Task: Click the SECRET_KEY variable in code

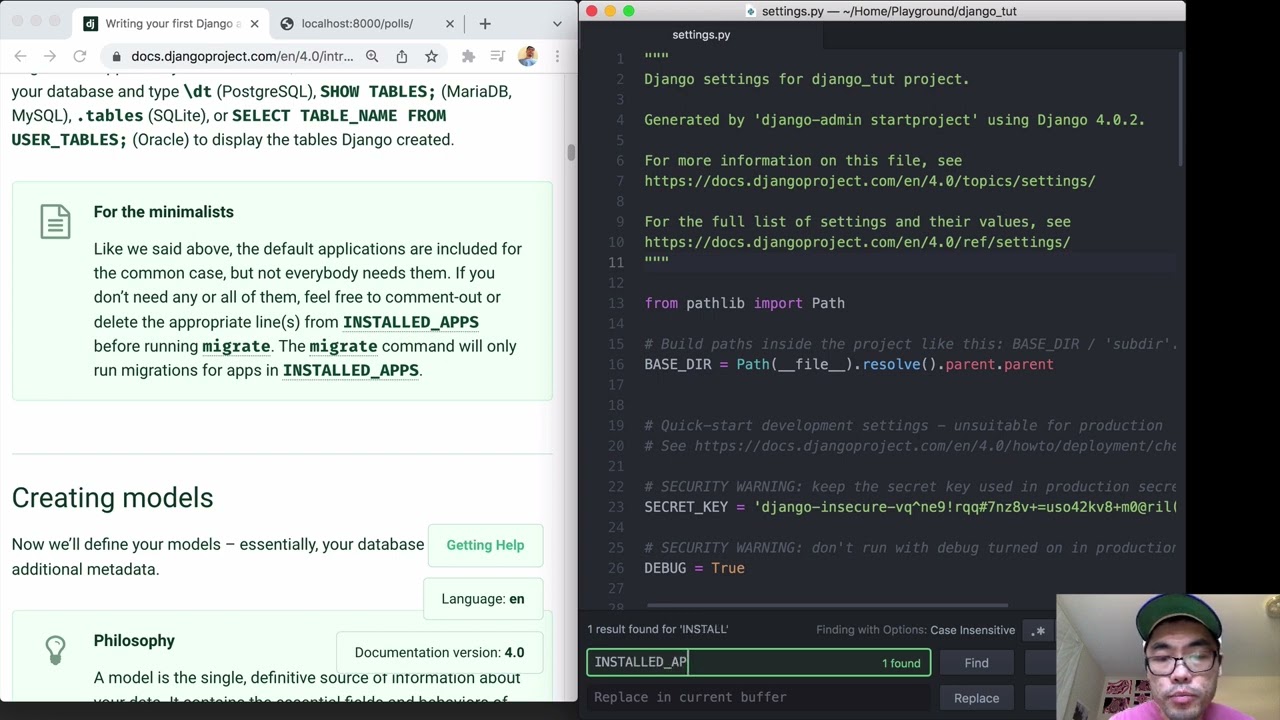Action: coord(686,507)
